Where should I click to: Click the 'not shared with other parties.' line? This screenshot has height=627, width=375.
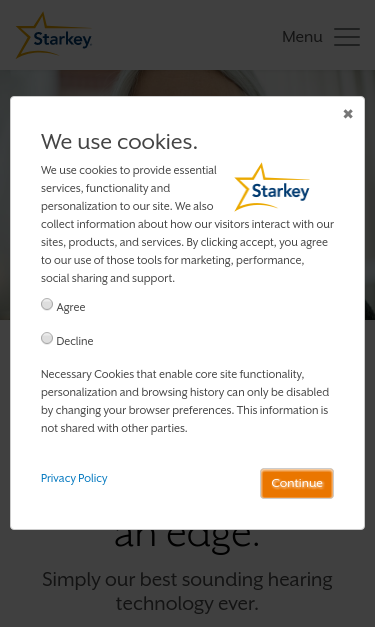[x=114, y=428]
